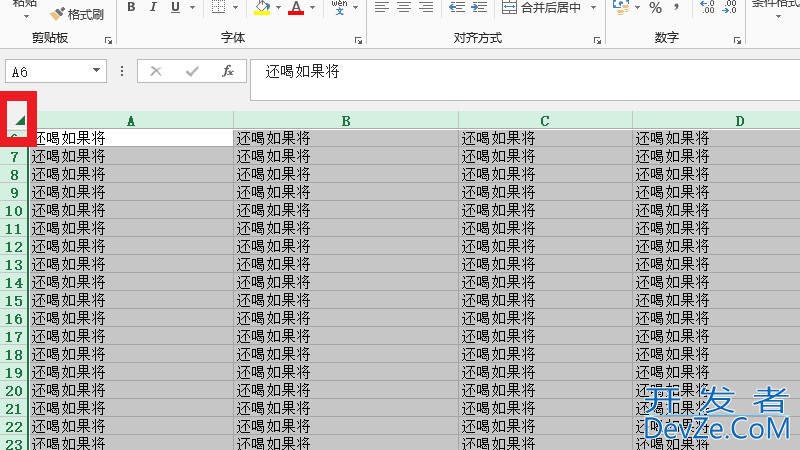Screen dimensions: 800x450
Task: Click Merge and Center (合并后居中)
Action: click(542, 7)
